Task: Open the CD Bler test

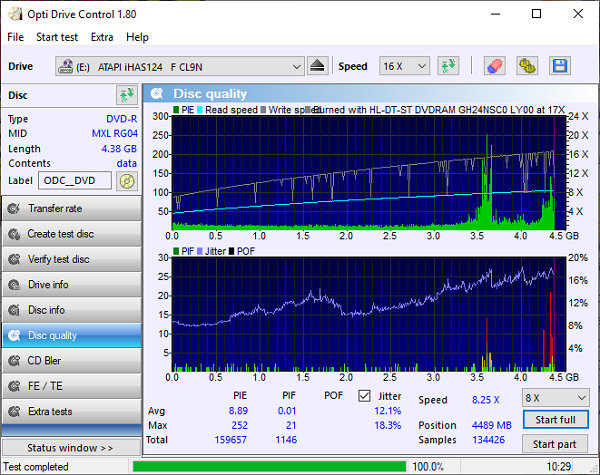Action: (x=71, y=361)
